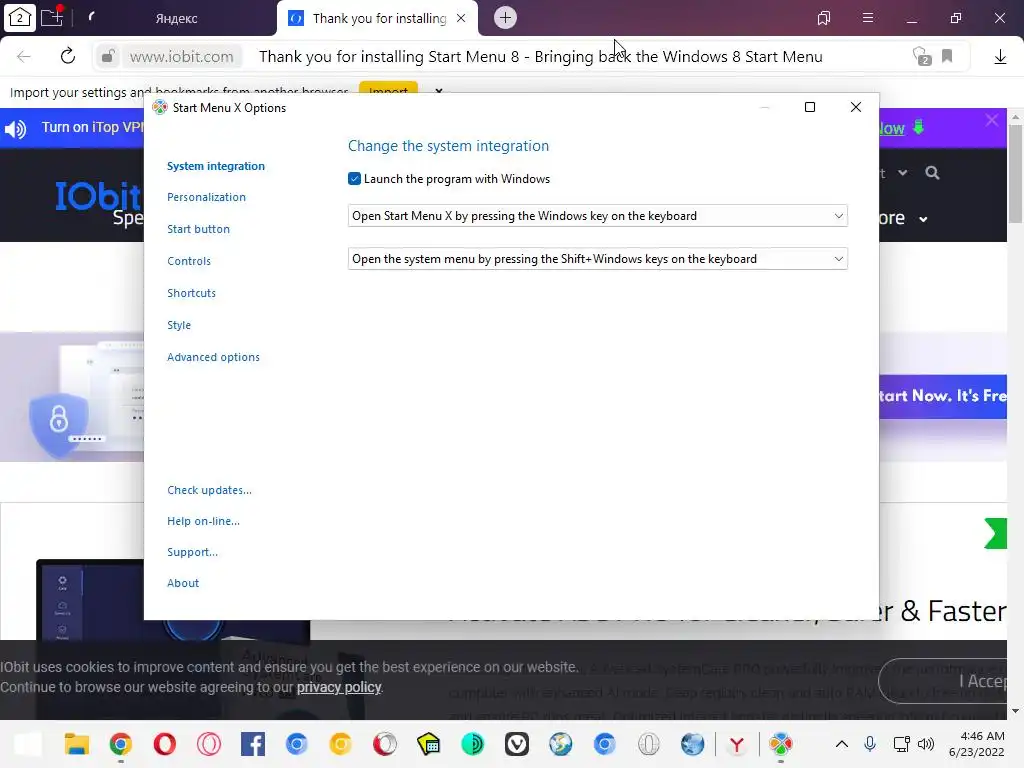The width and height of the screenshot is (1024, 768).
Task: Open the privacy policy link in cookie notice
Action: click(x=339, y=687)
